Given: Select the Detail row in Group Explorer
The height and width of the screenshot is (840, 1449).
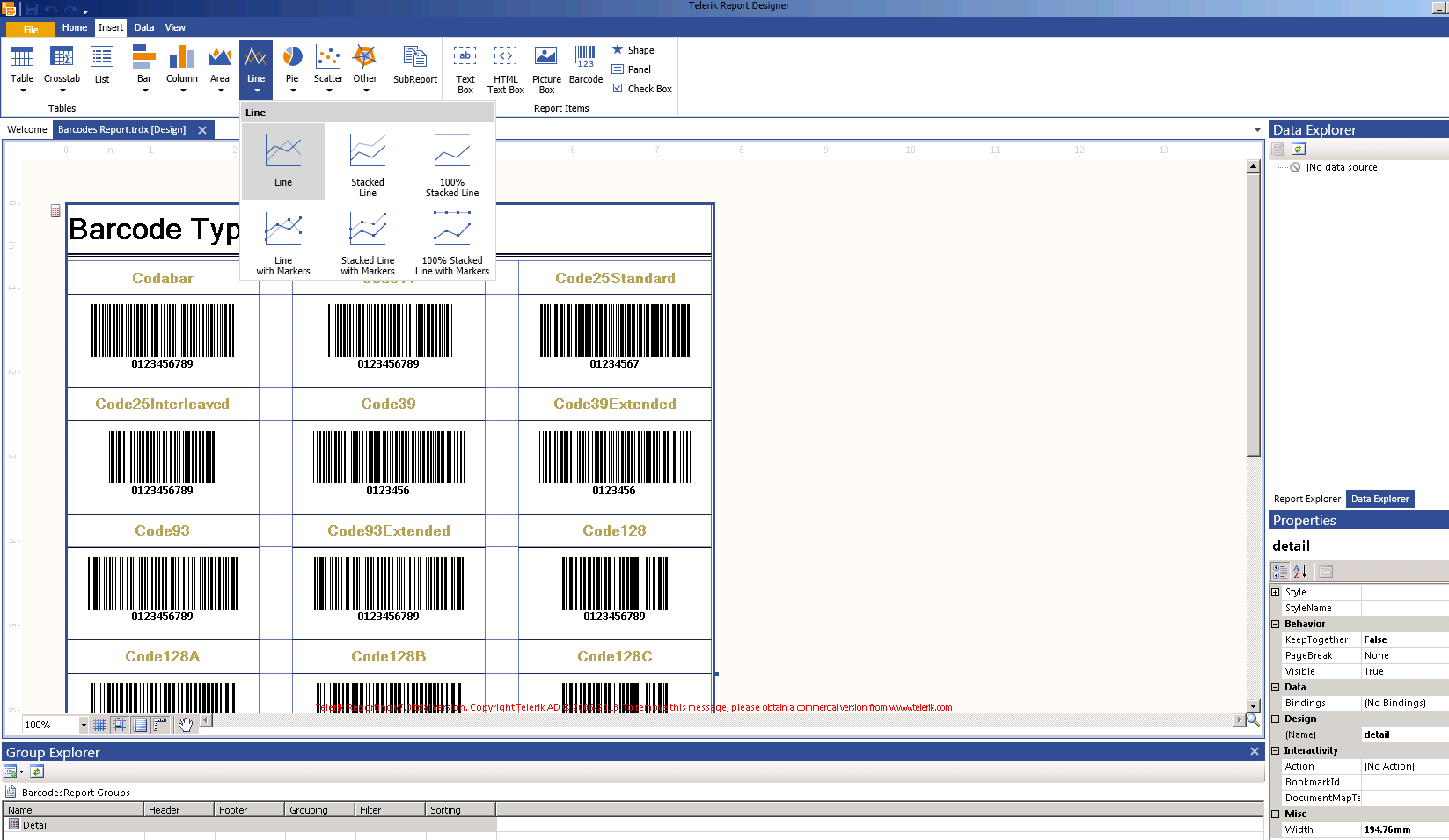Looking at the screenshot, I should point(250,825).
